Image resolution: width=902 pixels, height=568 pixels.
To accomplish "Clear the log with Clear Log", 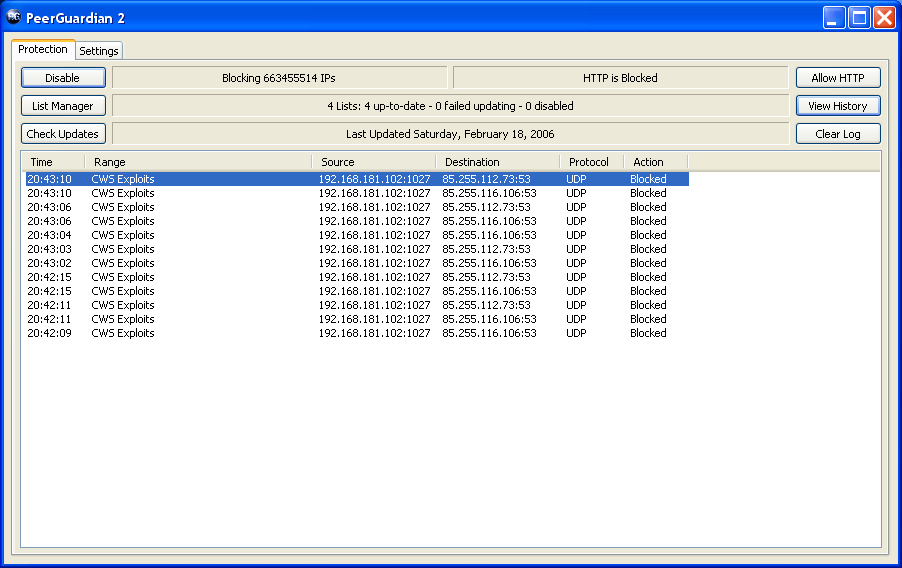I will [x=838, y=134].
